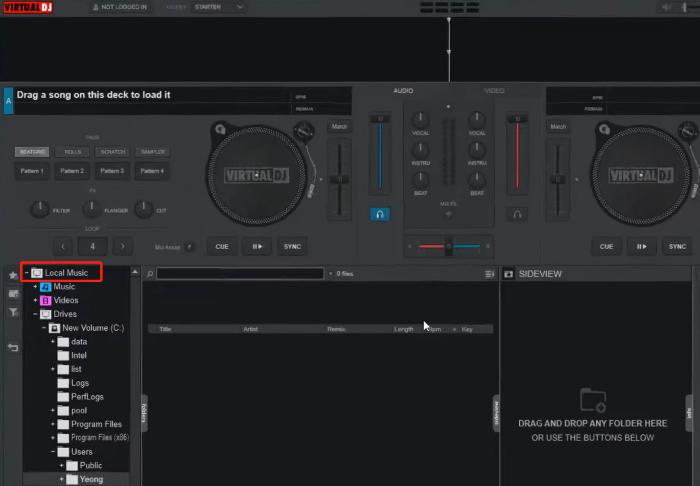The width and height of the screenshot is (700, 486).
Task: Click the NOT LOGGED IN account button
Action: 120,7
